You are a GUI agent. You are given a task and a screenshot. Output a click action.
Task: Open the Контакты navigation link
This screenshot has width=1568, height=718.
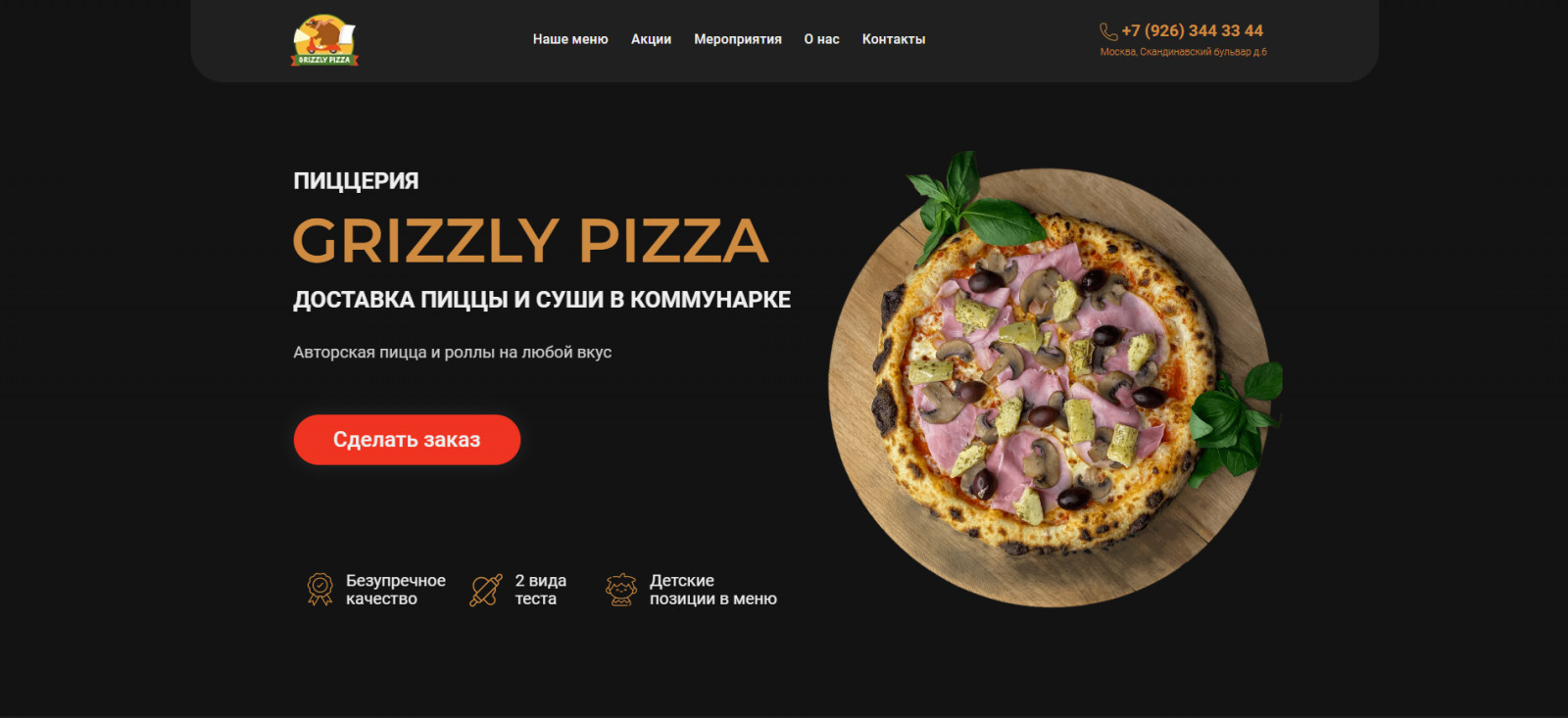click(x=894, y=39)
